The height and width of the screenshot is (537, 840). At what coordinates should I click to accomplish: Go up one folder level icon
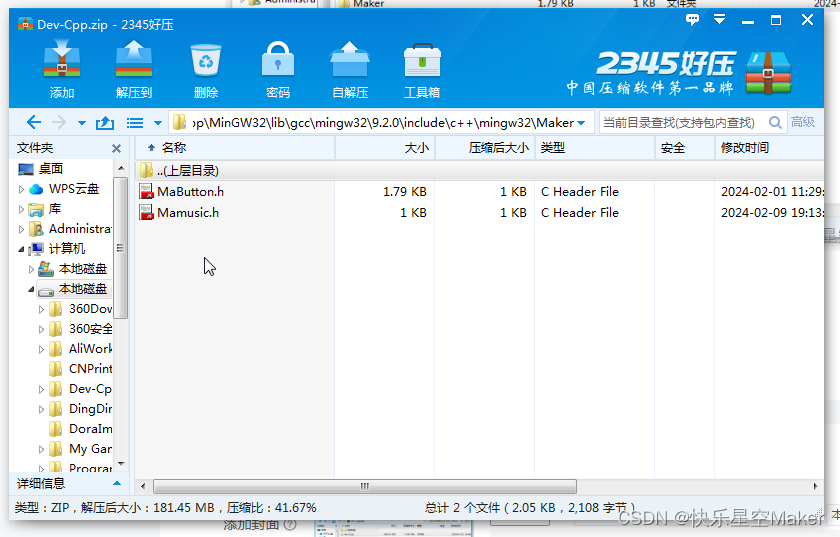point(105,123)
